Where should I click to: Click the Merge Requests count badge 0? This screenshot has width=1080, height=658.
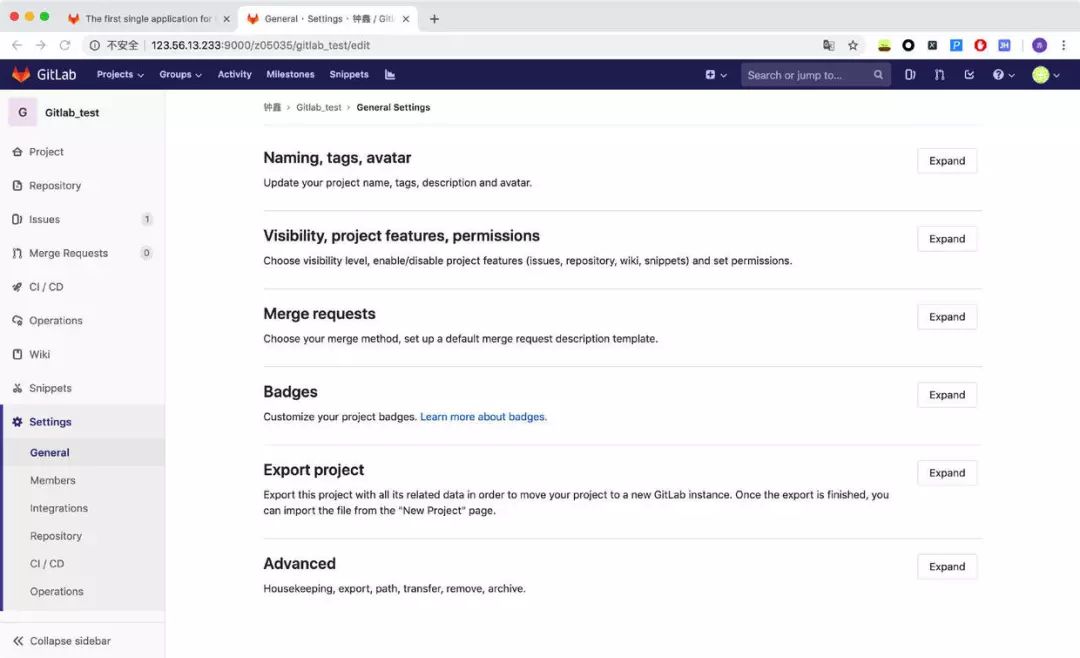pos(147,253)
